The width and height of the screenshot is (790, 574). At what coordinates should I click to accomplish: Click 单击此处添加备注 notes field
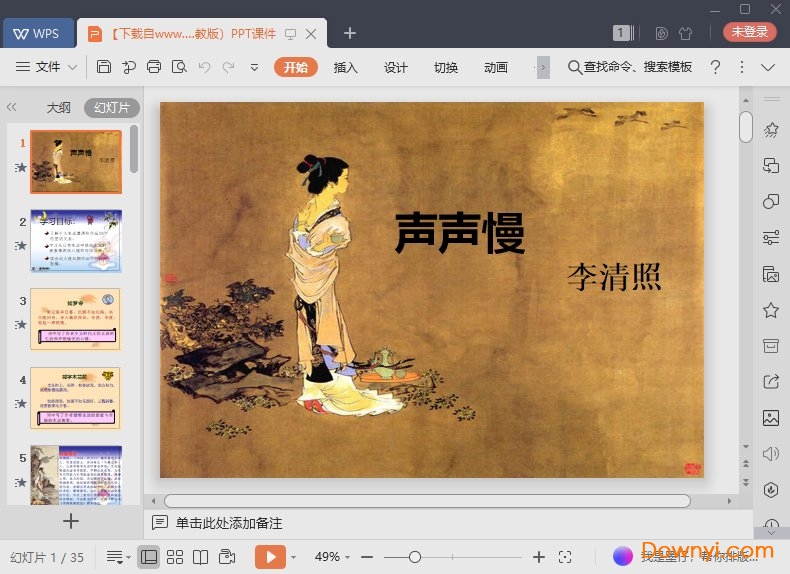click(229, 523)
